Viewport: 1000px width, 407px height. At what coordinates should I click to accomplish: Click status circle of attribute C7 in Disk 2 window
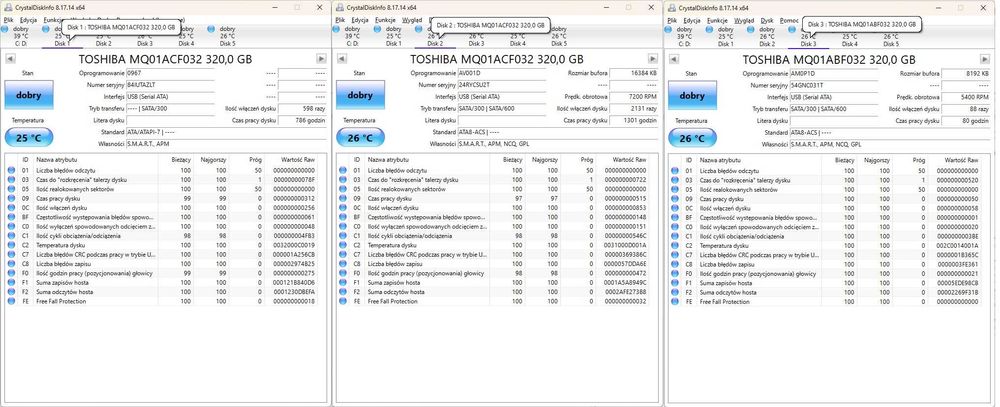(x=343, y=255)
